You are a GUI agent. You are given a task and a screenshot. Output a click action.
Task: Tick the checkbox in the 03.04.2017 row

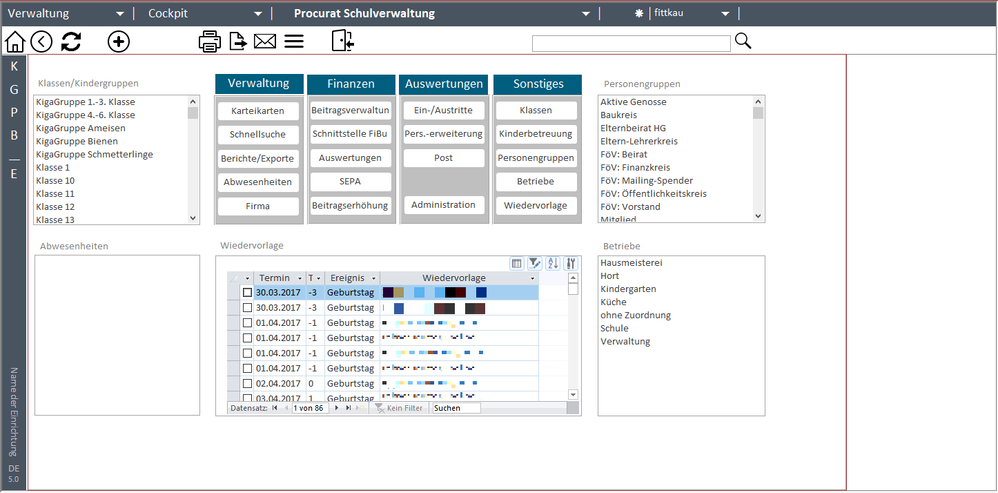pos(247,397)
